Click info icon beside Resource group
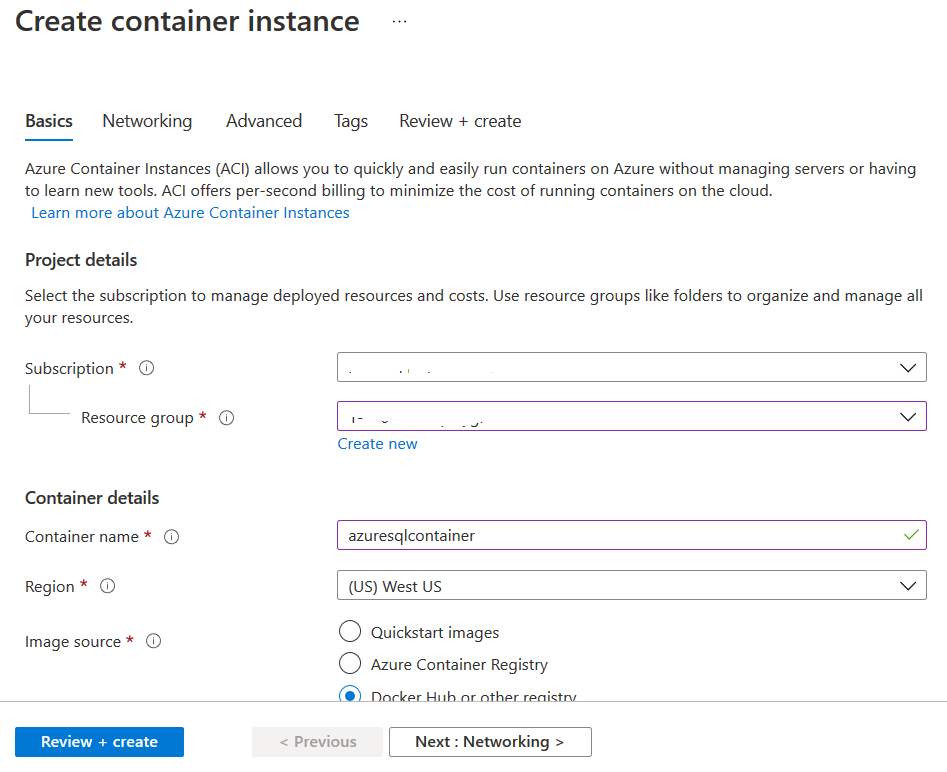Viewport: 947px width, 772px height. [x=226, y=418]
